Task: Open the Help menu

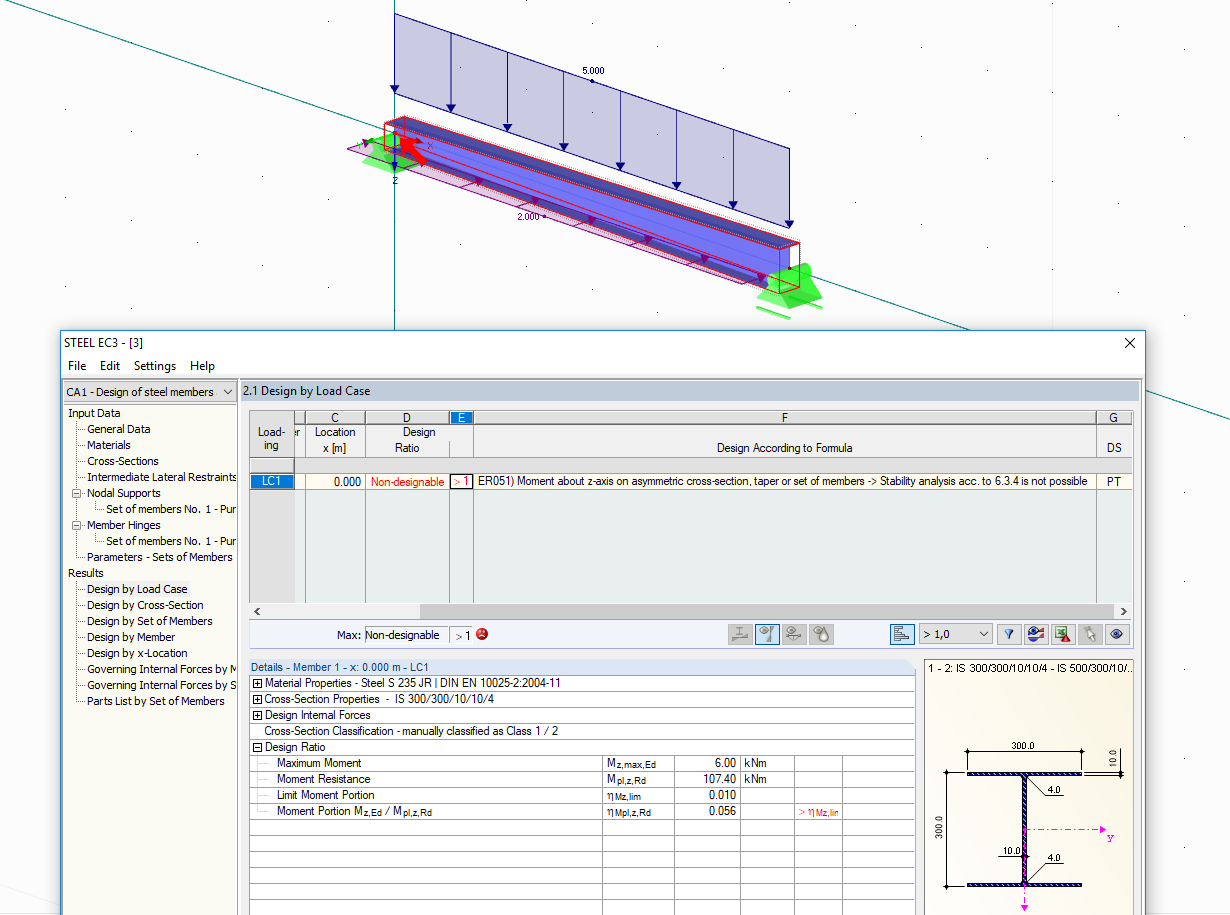Action: coord(202,366)
